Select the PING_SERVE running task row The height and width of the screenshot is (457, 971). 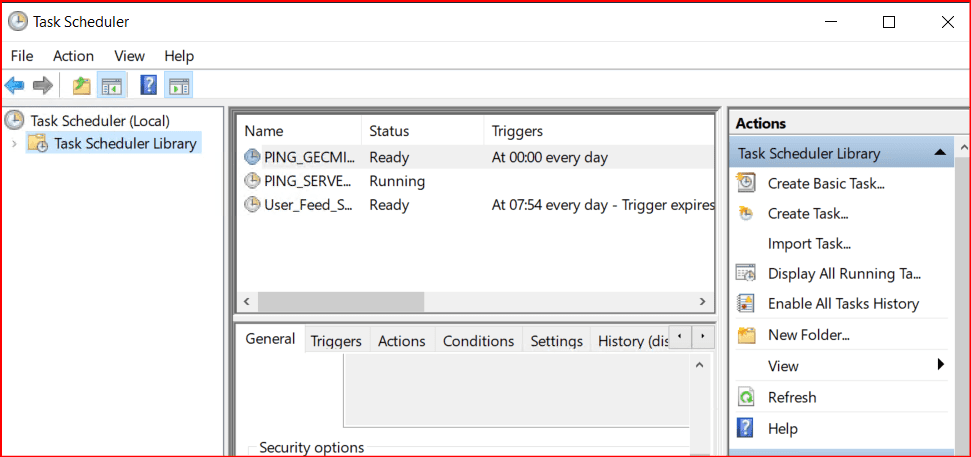pyautogui.click(x=307, y=181)
